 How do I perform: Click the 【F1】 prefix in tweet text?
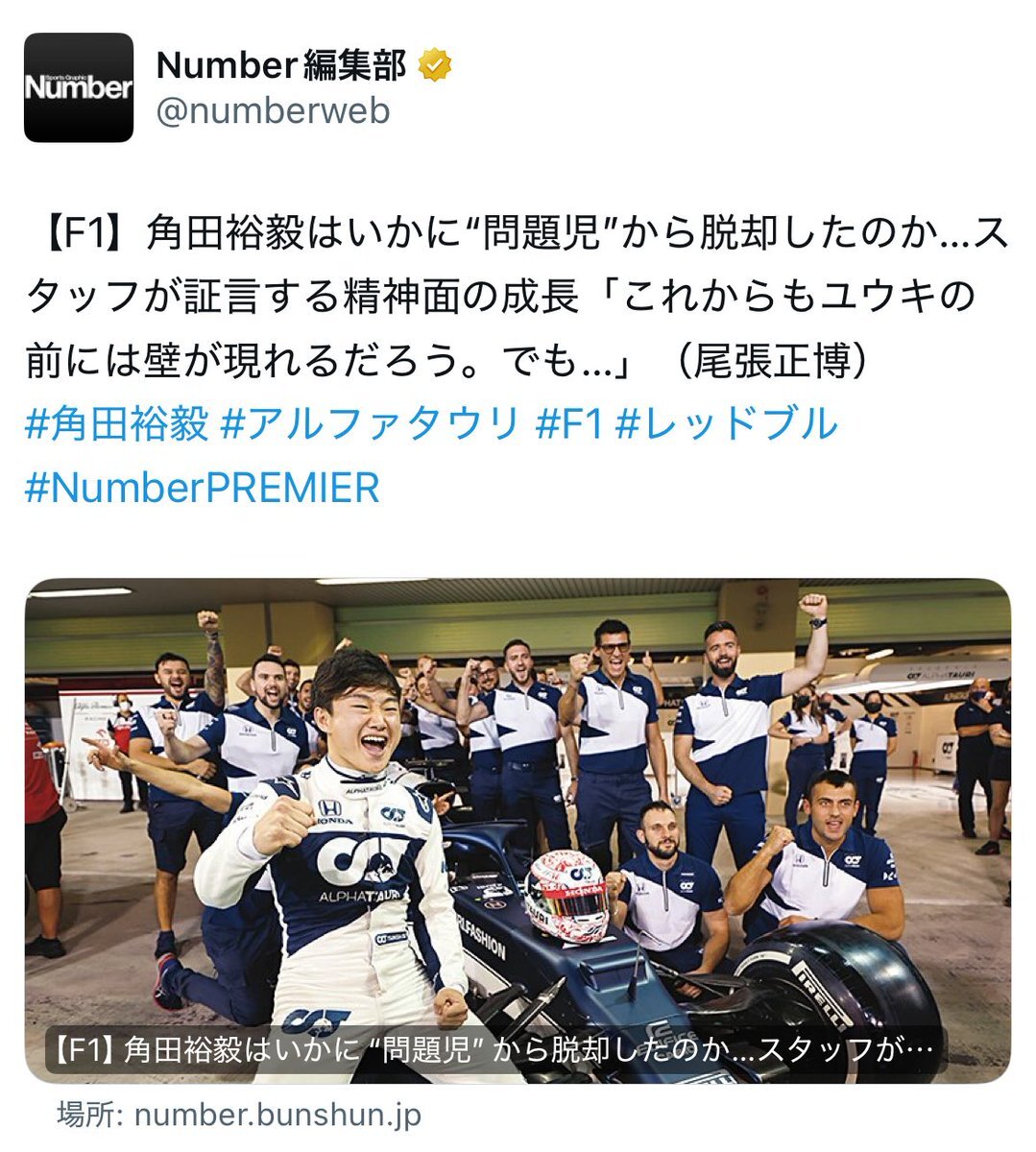pos(84,234)
